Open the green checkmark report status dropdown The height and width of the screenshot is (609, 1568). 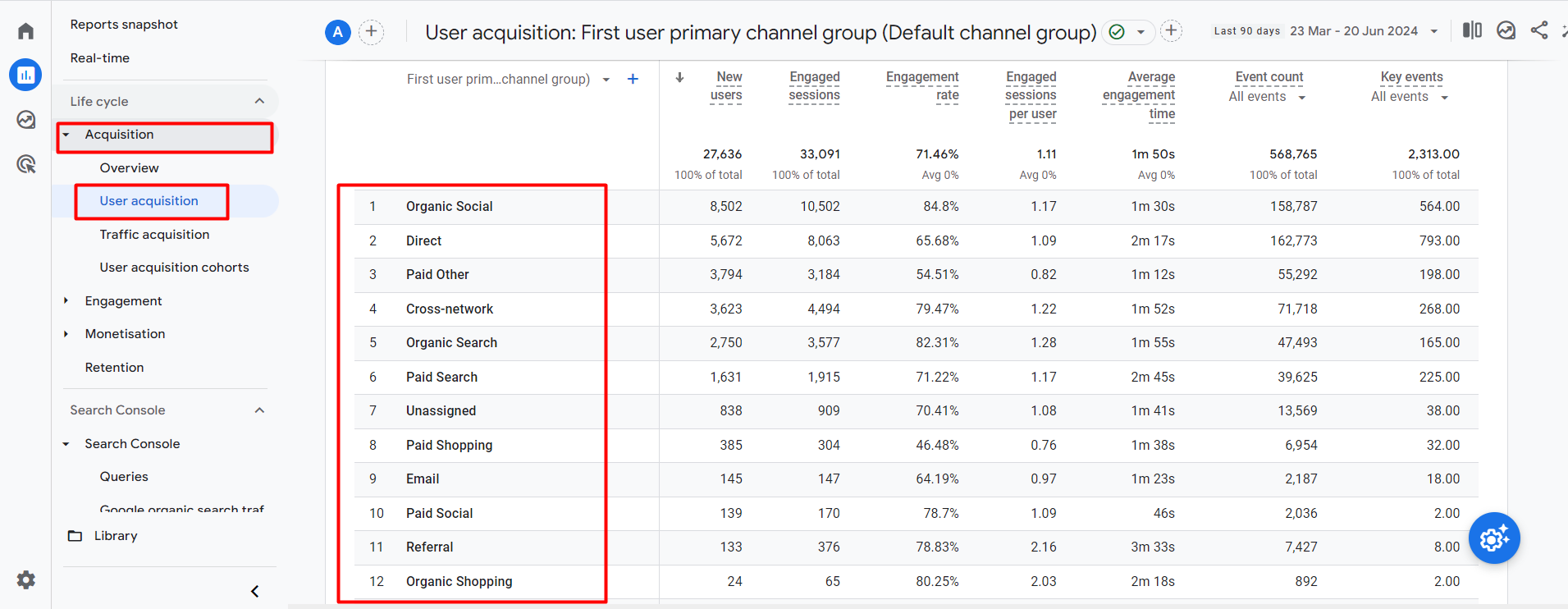[x=1127, y=32]
